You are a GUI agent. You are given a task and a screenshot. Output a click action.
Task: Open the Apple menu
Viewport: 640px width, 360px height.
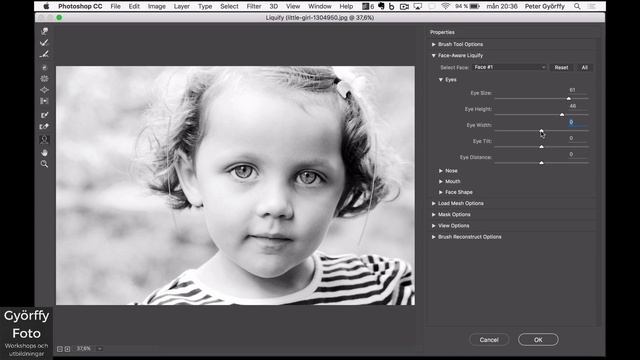coord(46,6)
